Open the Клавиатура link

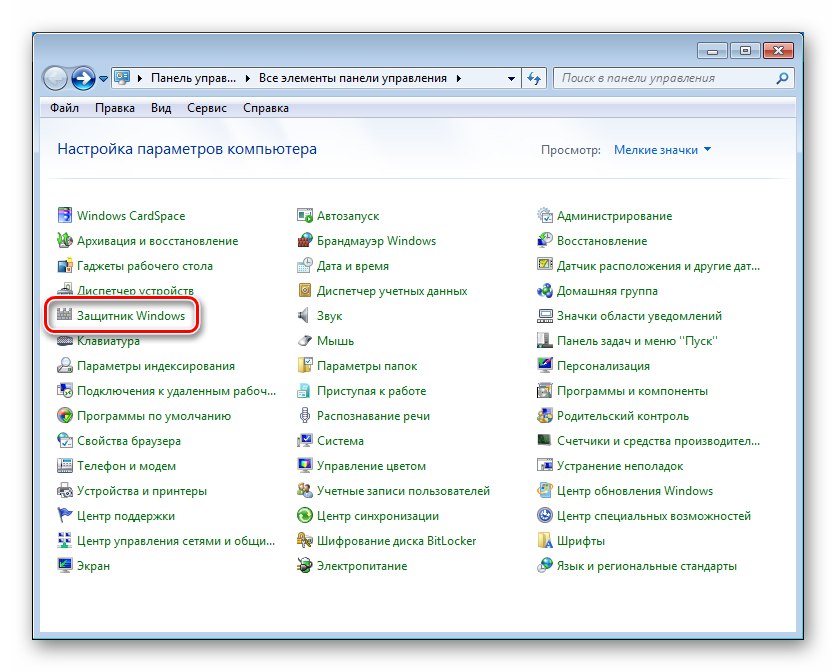(x=108, y=341)
